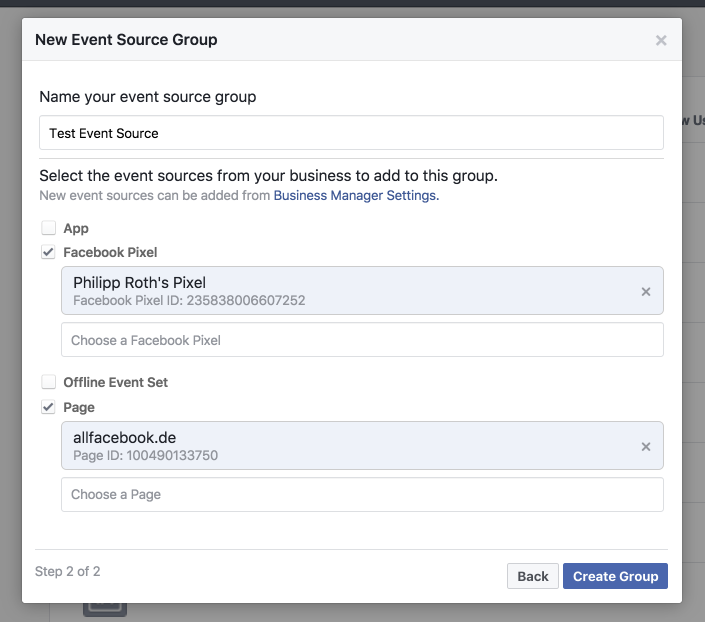Screen dimensions: 705x622
Task: Click the 'Name your event source group' label
Action: [x=147, y=97]
